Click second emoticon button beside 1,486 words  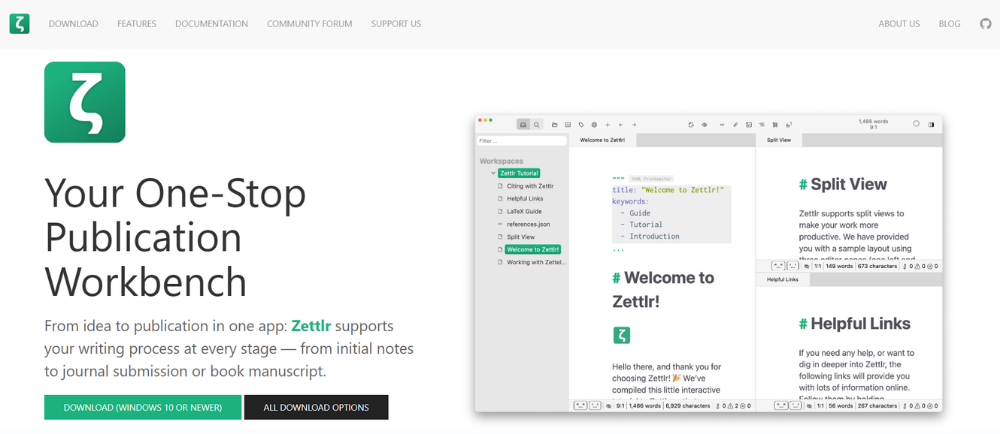pos(595,406)
